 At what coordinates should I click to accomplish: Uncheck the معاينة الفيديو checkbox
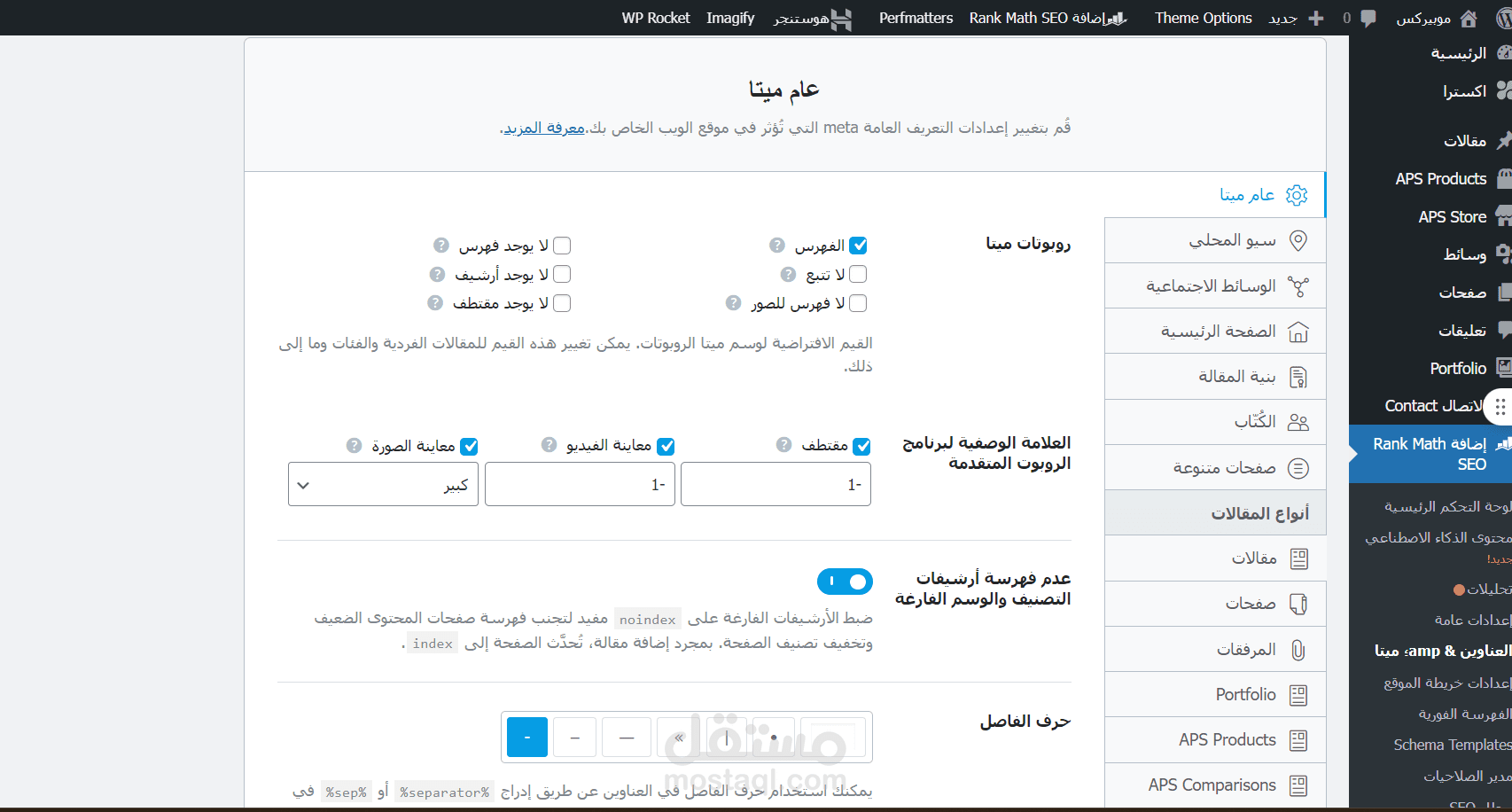click(666, 446)
